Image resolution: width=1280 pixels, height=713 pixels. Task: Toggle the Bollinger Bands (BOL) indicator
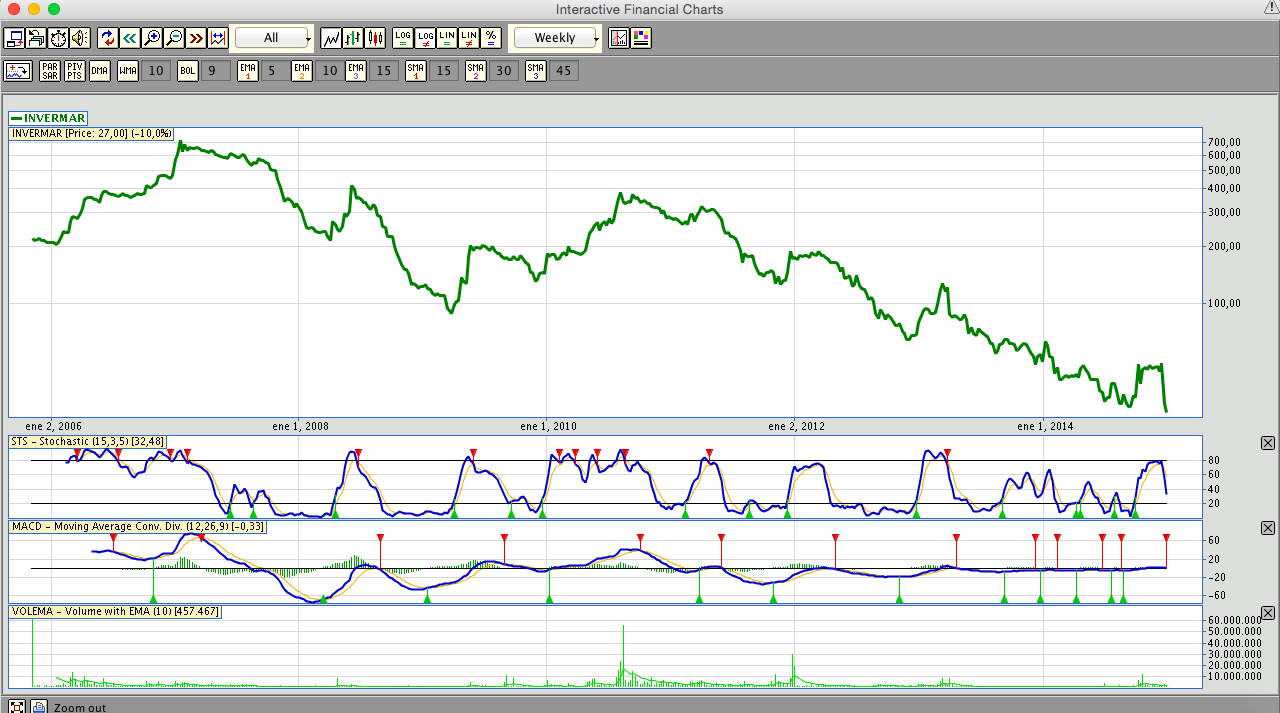click(x=188, y=71)
